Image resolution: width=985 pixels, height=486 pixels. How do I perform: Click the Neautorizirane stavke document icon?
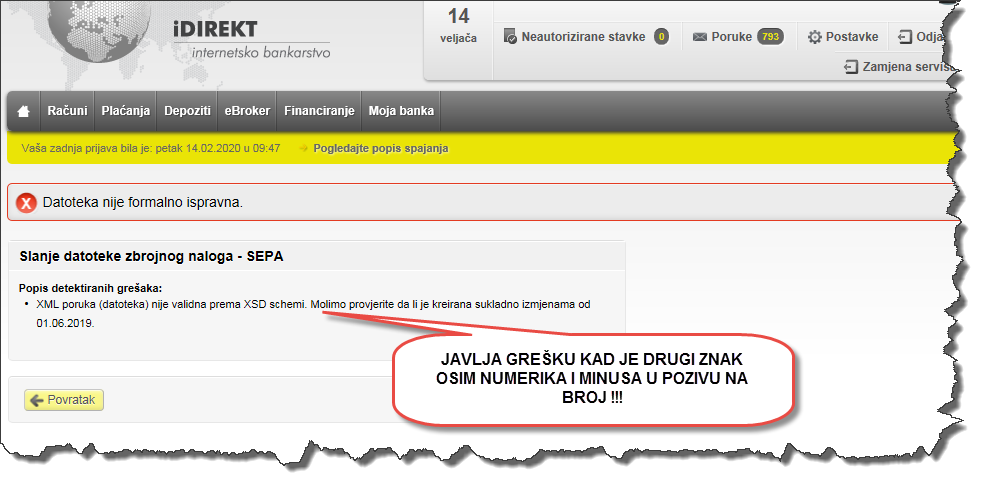coord(510,37)
